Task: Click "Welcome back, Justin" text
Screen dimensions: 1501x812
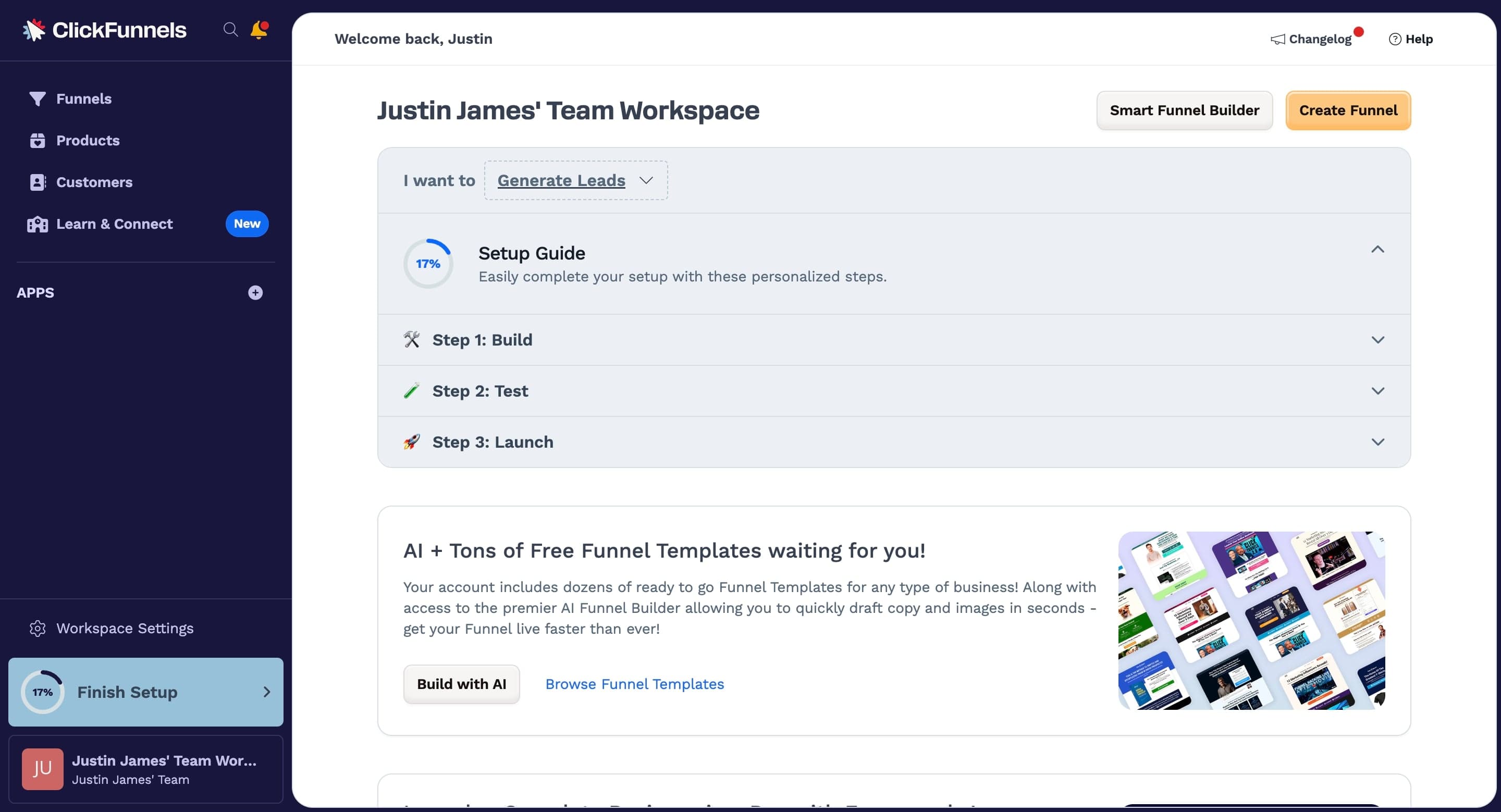Action: tap(413, 39)
